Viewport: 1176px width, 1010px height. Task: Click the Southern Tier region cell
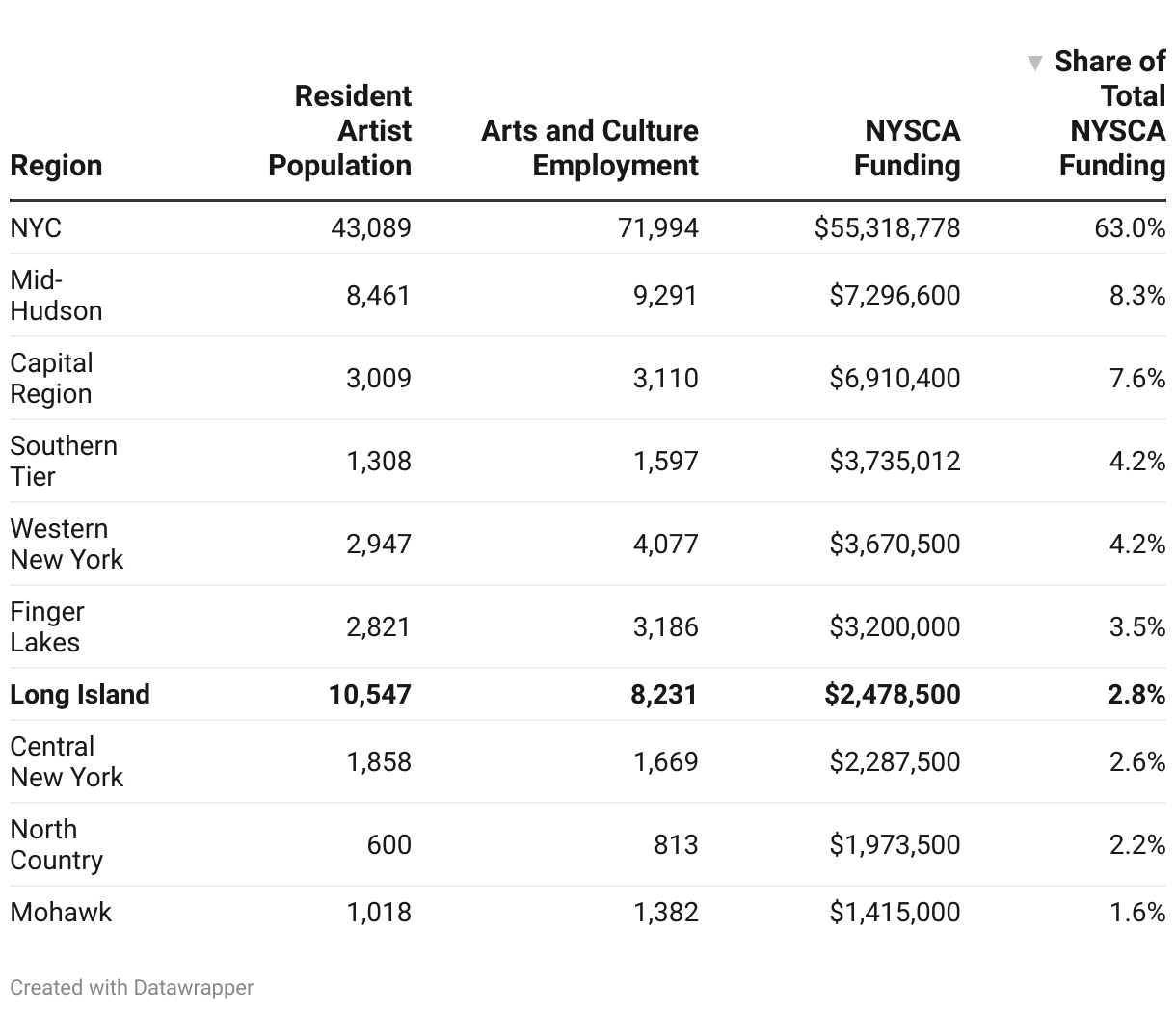coord(64,462)
